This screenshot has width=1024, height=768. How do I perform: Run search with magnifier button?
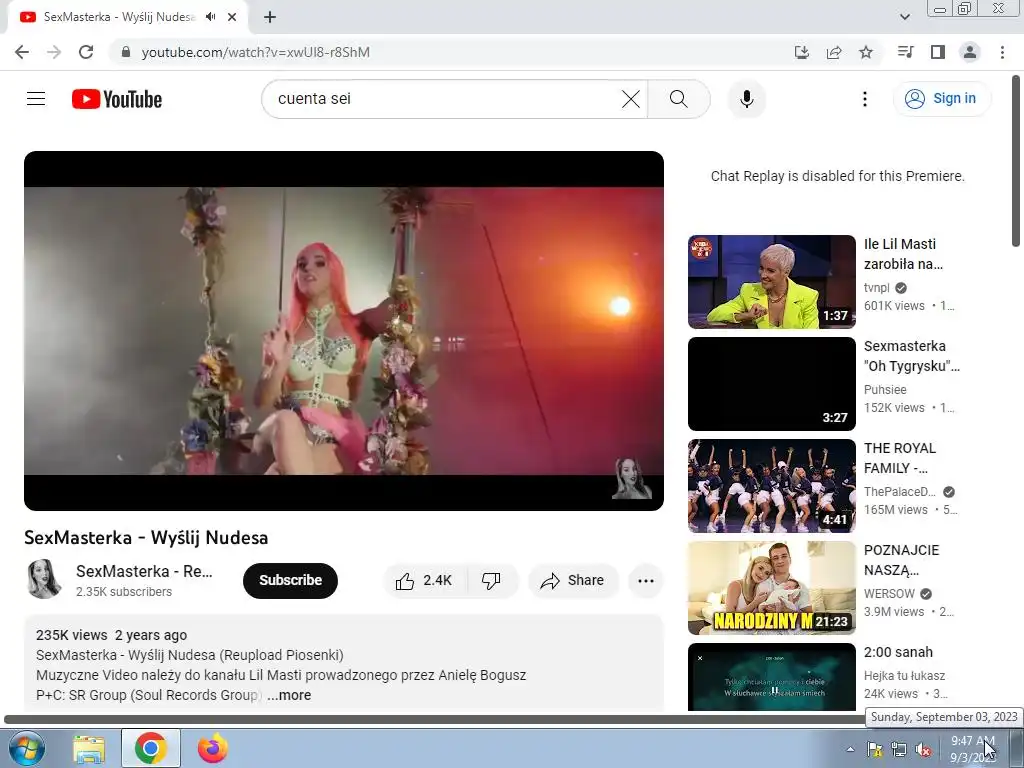pyautogui.click(x=679, y=99)
